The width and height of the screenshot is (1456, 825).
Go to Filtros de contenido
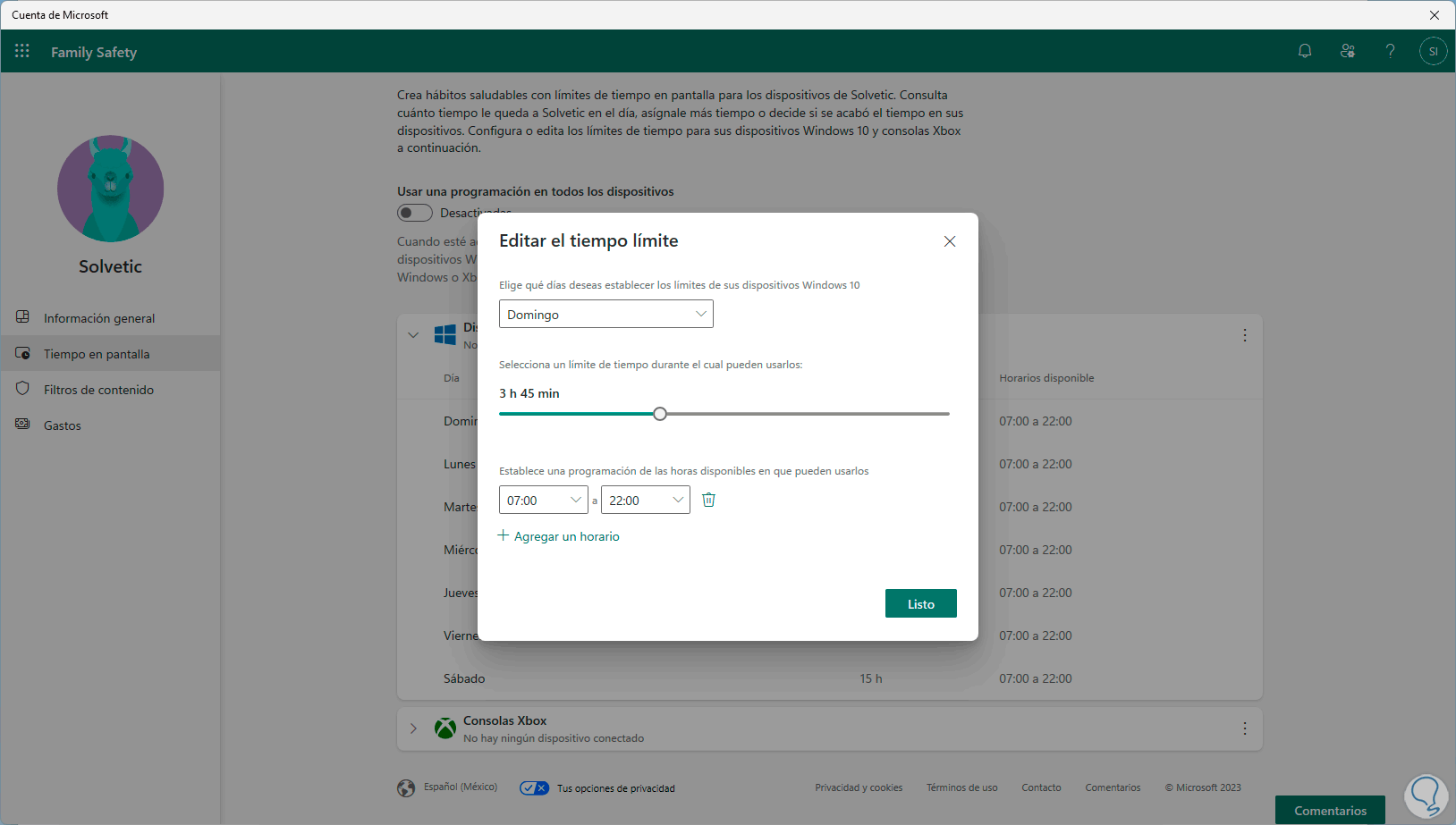(110, 389)
